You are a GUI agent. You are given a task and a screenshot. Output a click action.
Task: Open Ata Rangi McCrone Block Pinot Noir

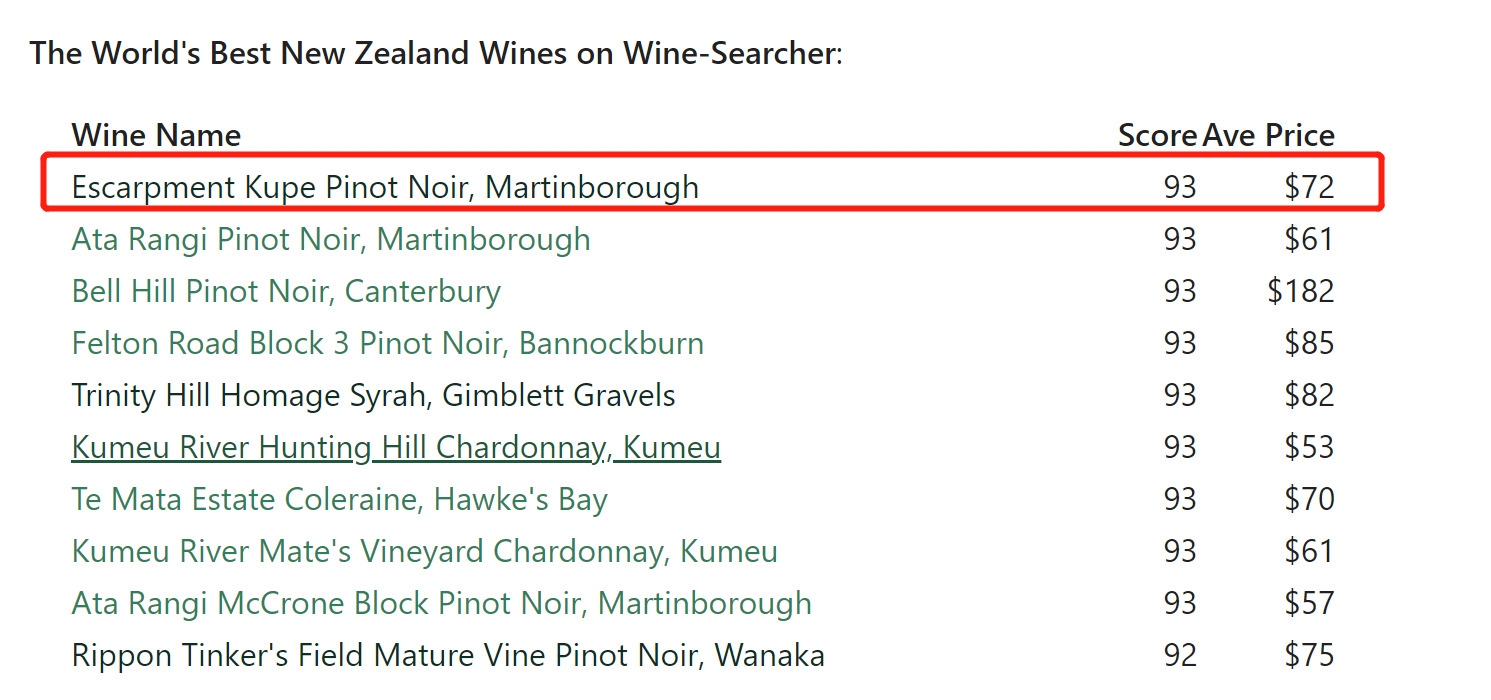coord(441,603)
